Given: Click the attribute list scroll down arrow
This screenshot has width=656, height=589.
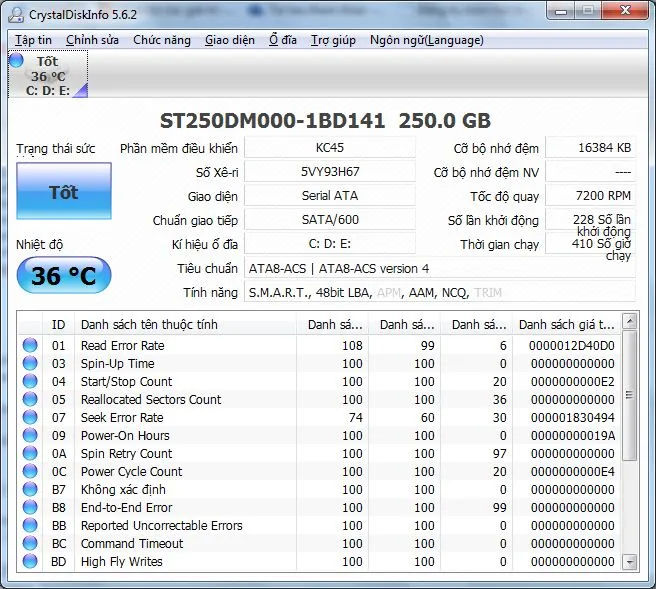Looking at the screenshot, I should pyautogui.click(x=630, y=562).
